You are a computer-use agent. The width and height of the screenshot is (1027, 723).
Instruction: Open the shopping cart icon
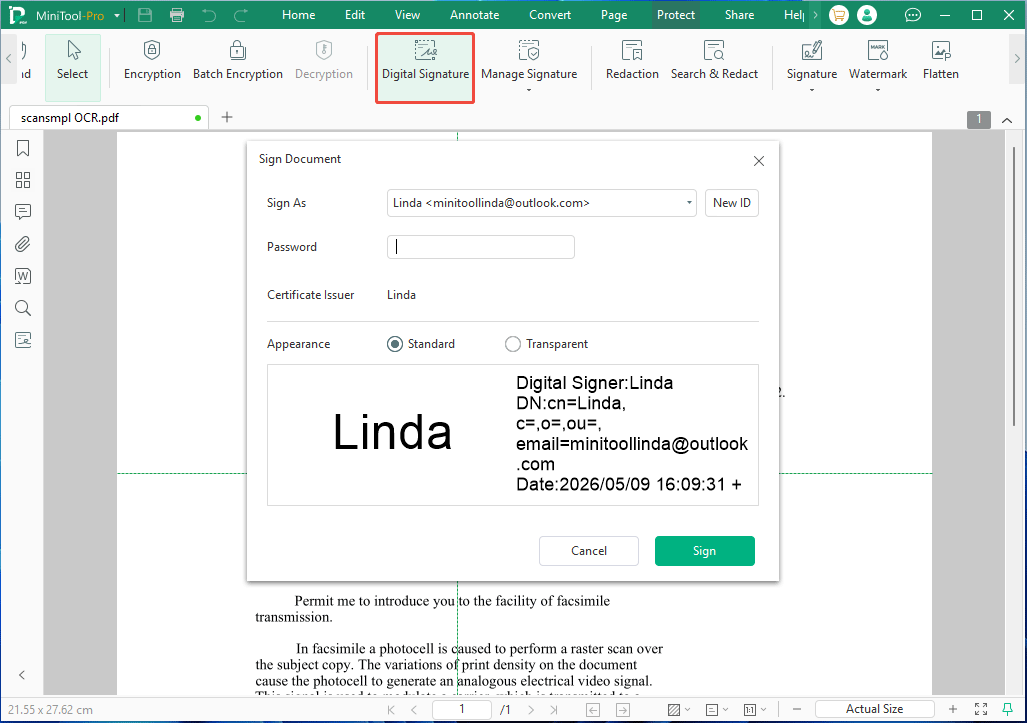838,15
